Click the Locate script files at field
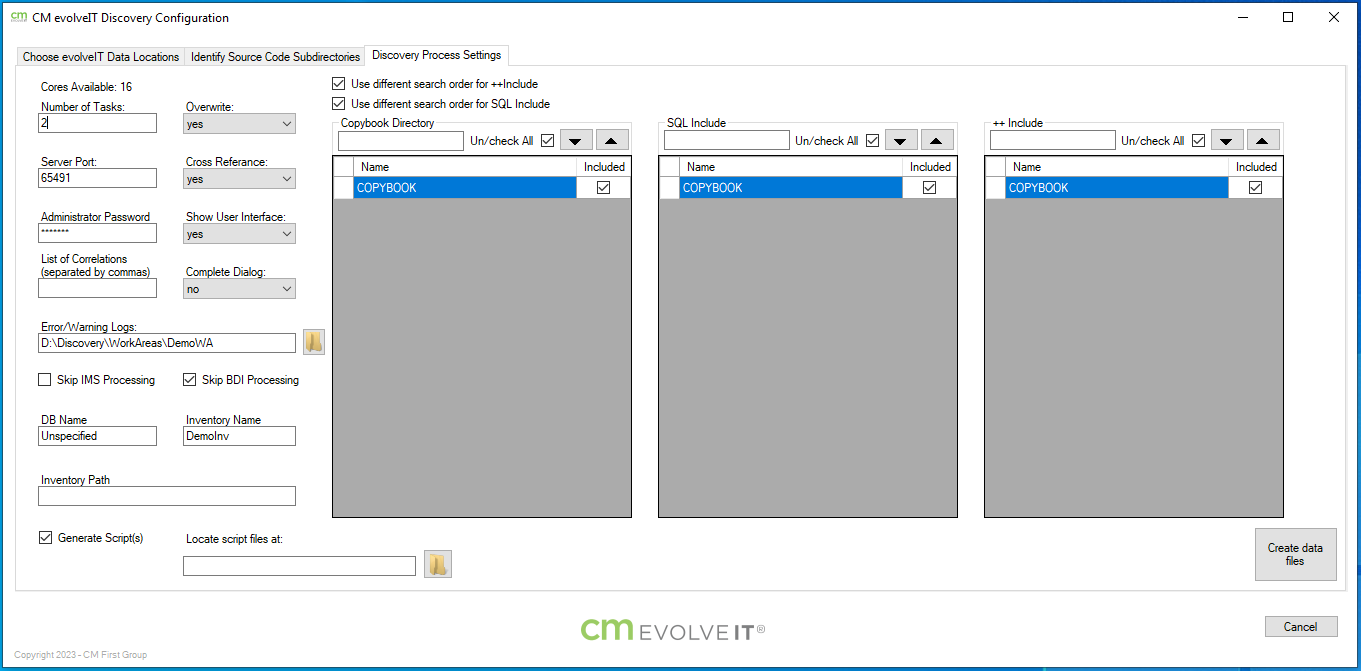1361x671 pixels. (299, 566)
